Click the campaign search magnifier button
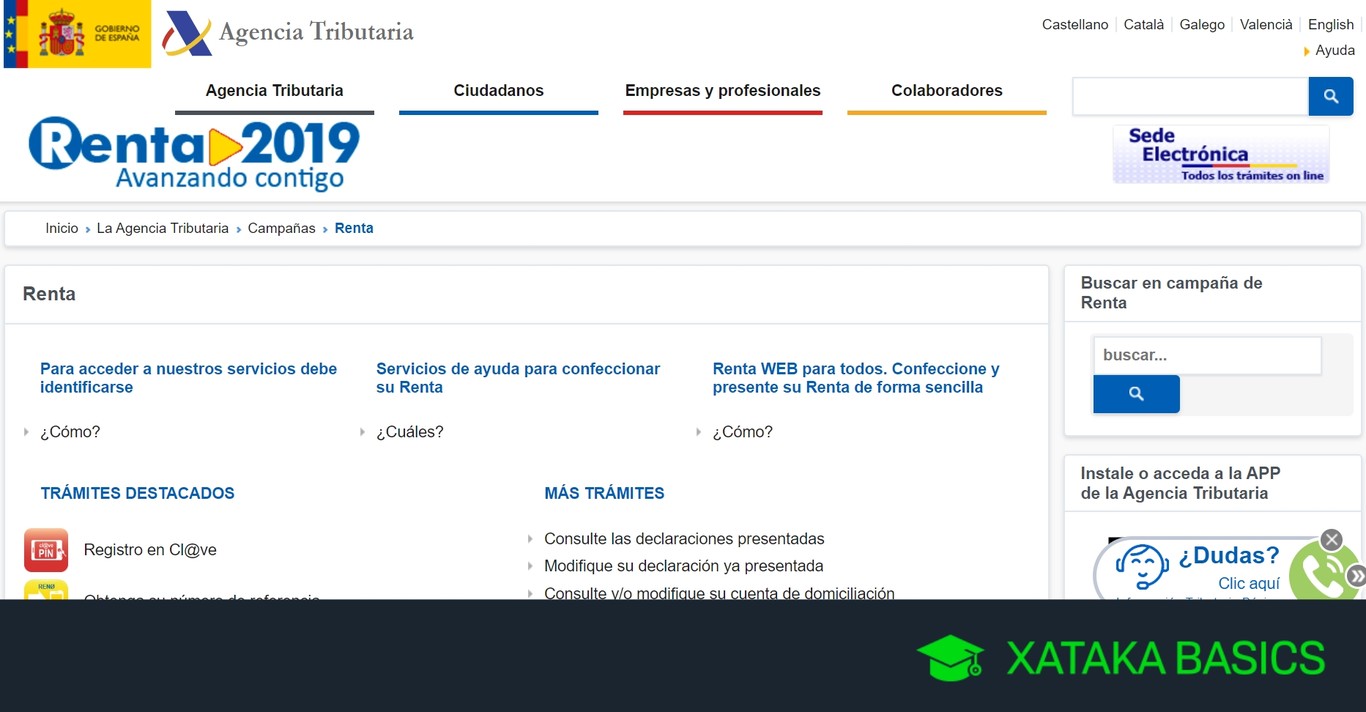Viewport: 1366px width, 712px height. [1136, 394]
